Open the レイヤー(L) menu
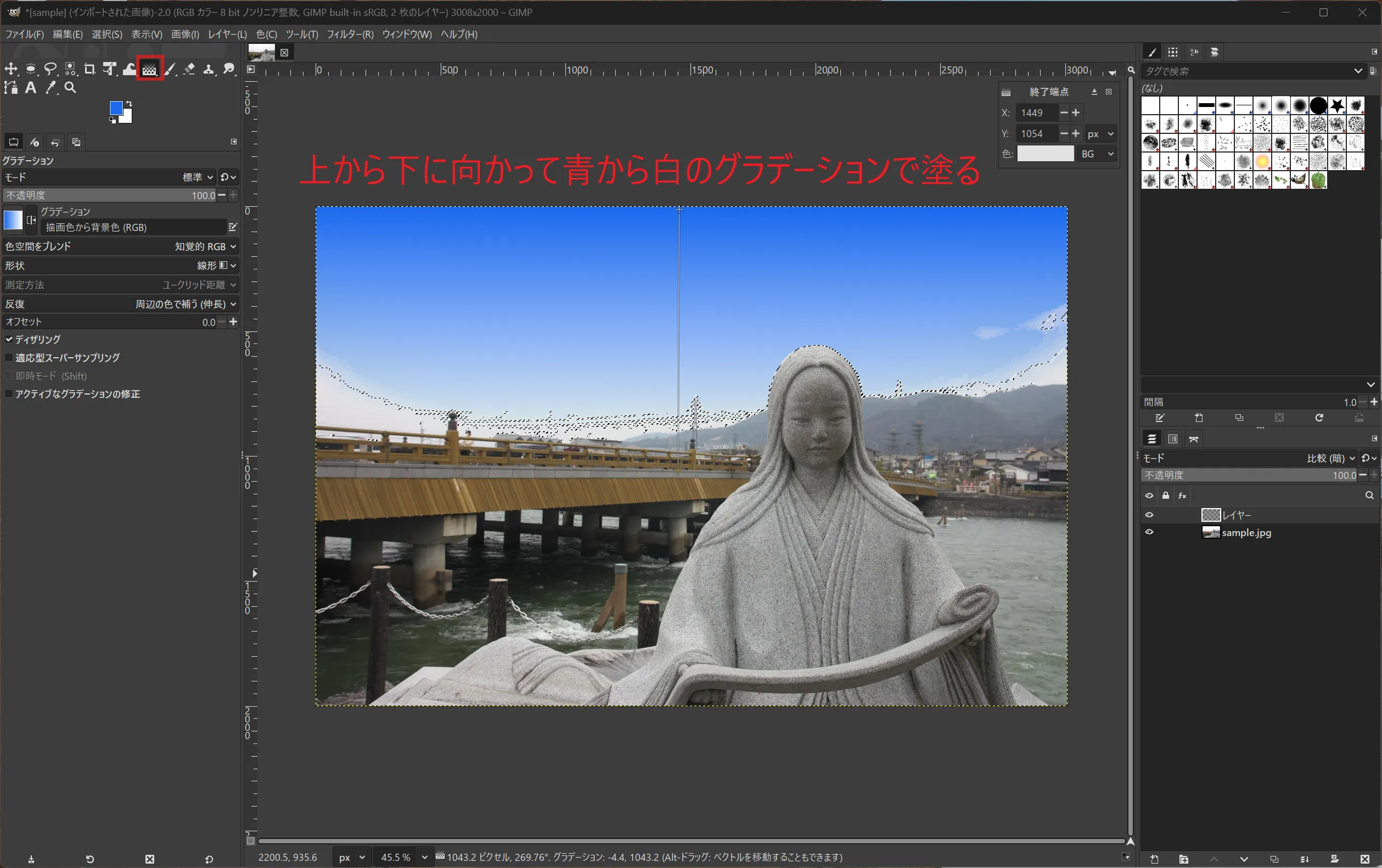This screenshot has height=868, width=1382. pos(227,35)
